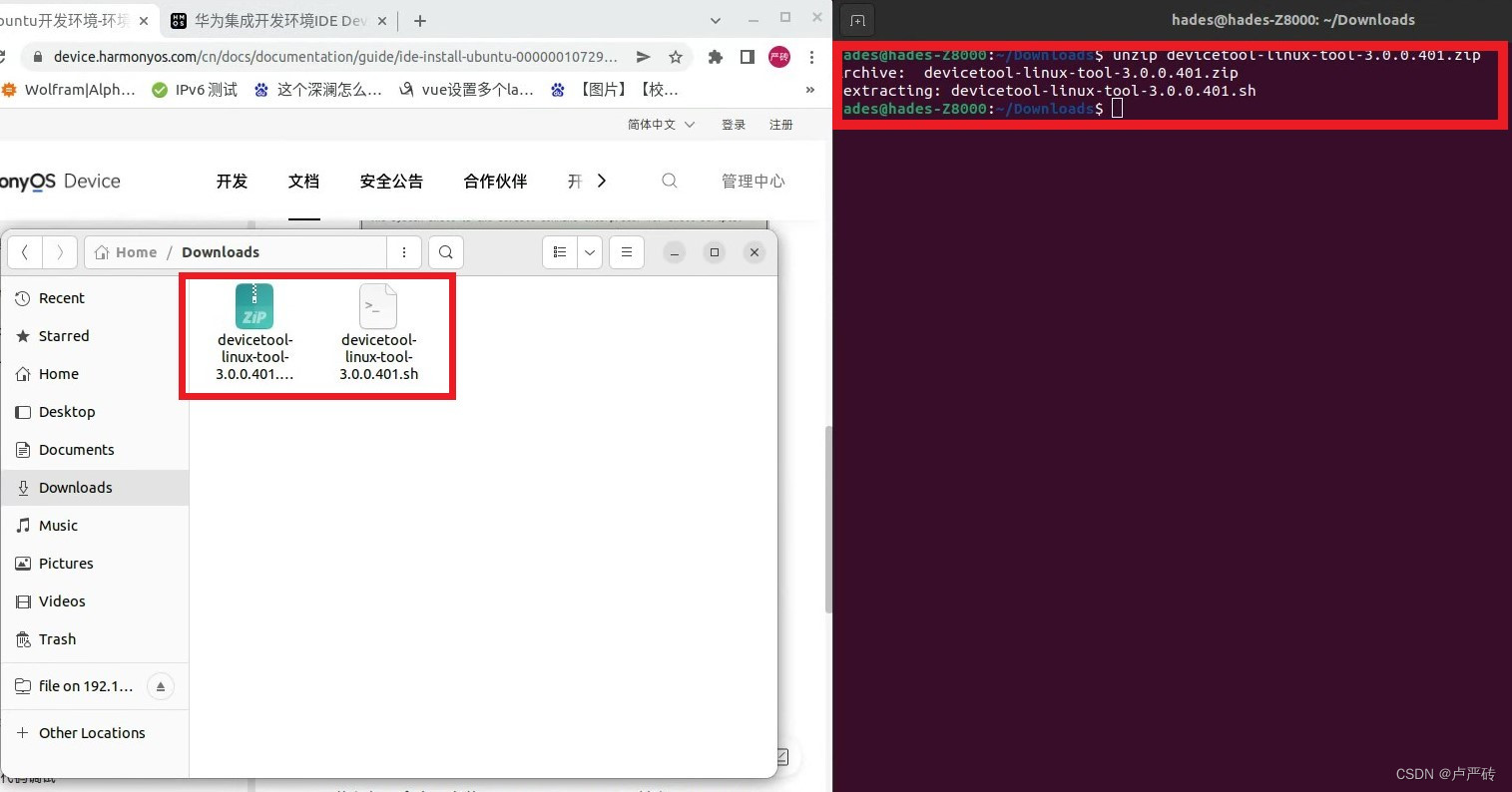1512x792 pixels.
Task: Go back in Files window
Action: pyautogui.click(x=25, y=252)
